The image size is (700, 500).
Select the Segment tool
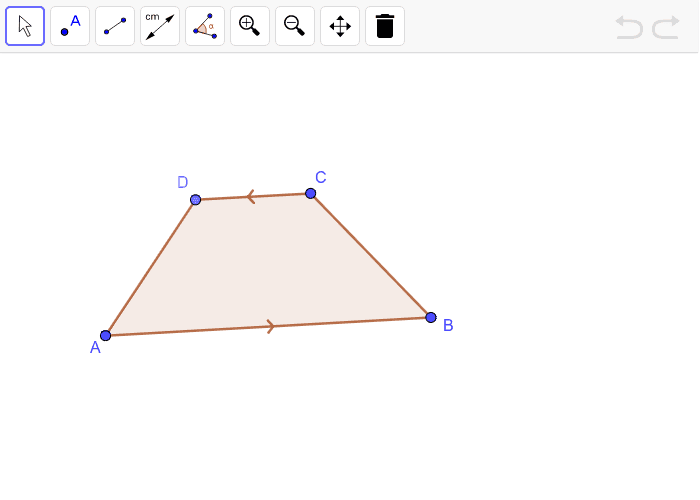point(115,26)
